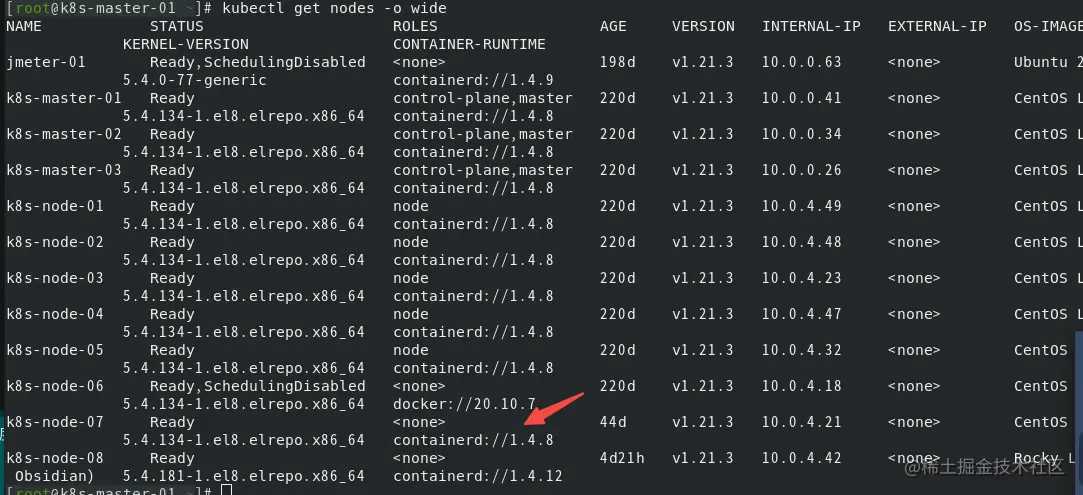Click the age value 4d21h
1083x495 pixels.
pyautogui.click(x=622, y=458)
